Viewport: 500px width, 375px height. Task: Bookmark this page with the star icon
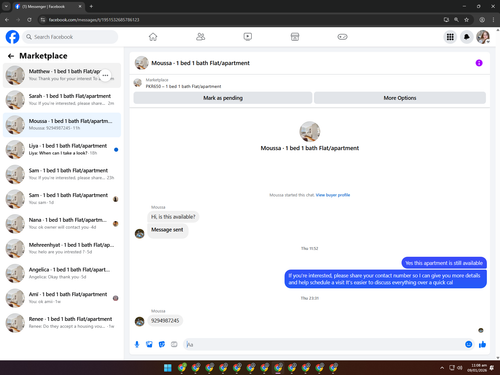pos(466,20)
